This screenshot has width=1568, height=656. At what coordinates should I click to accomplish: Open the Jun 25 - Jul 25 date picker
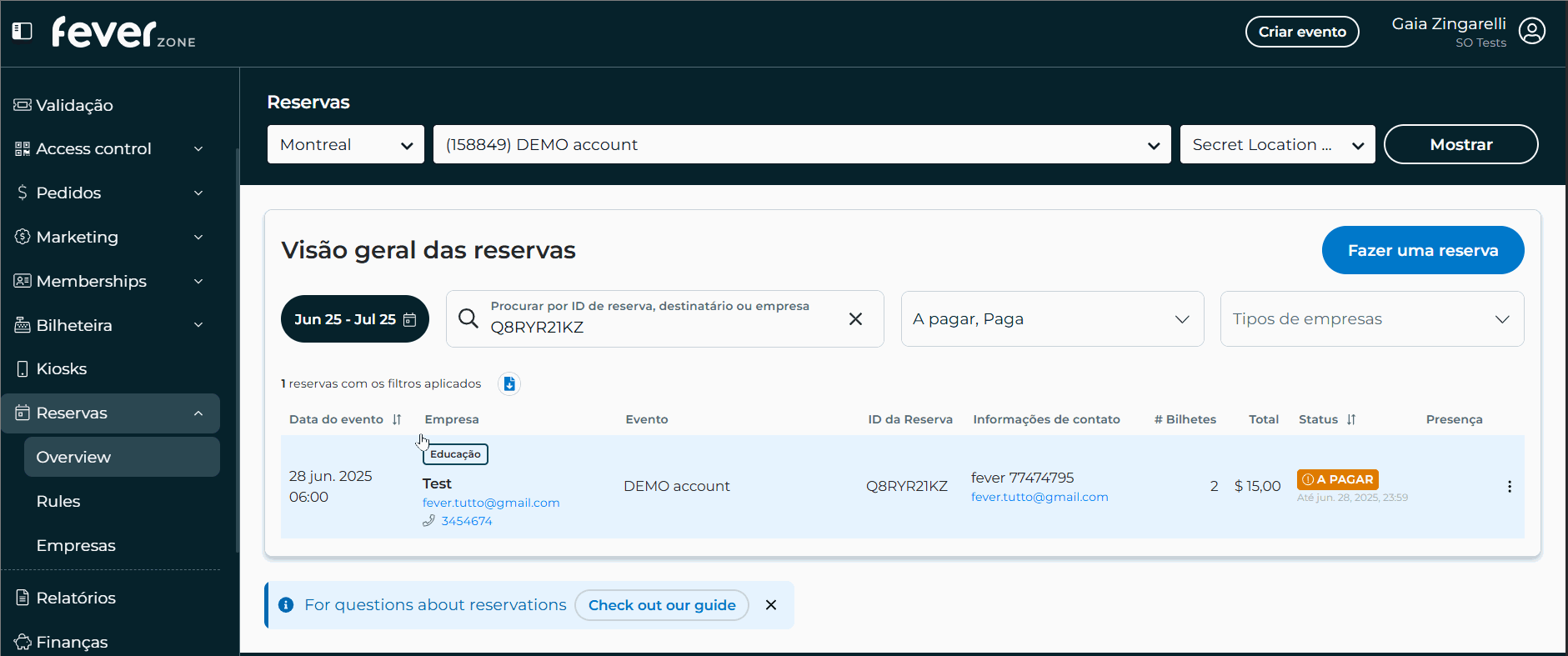click(x=355, y=318)
